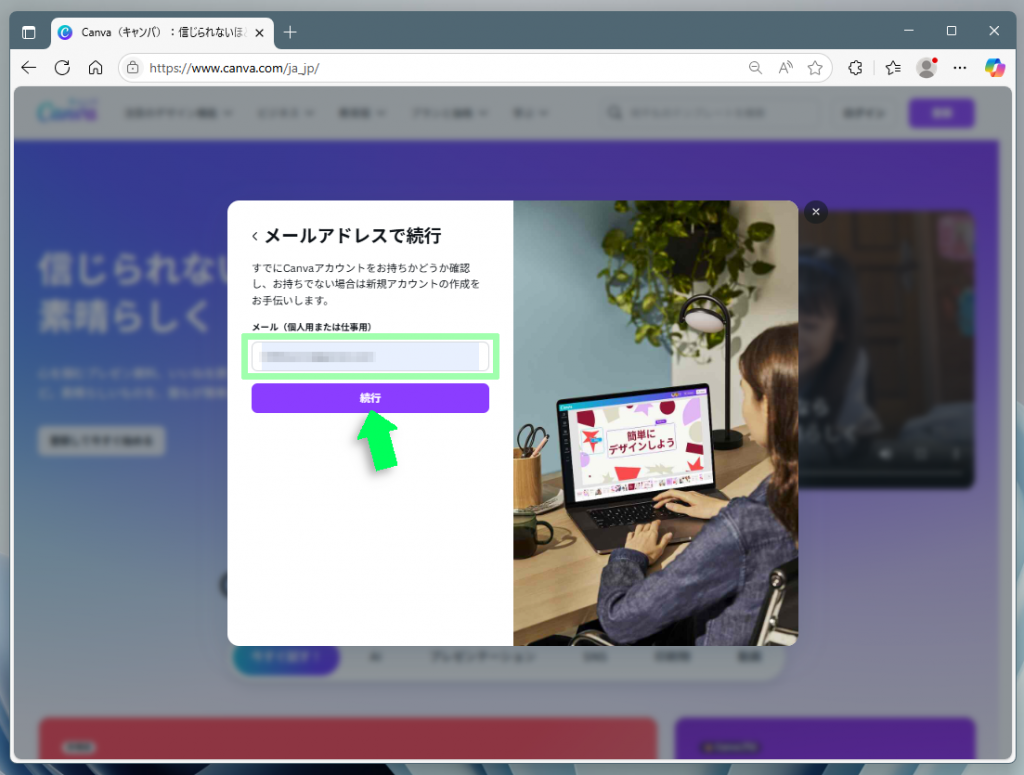The width and height of the screenshot is (1024, 775).
Task: Click the Canva logo in the header
Action: click(x=65, y=112)
